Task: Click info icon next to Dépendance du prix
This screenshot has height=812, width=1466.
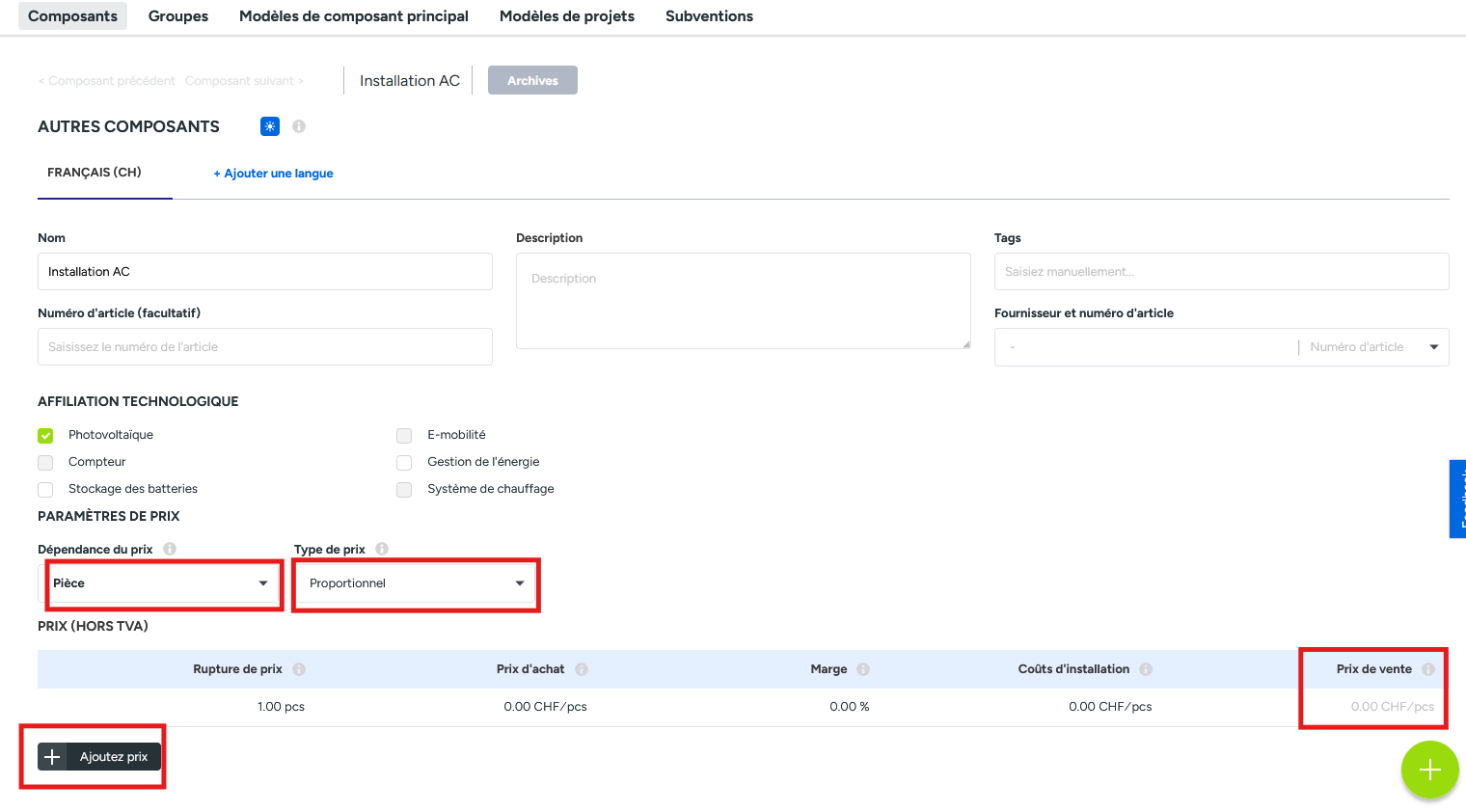Action: click(x=170, y=549)
